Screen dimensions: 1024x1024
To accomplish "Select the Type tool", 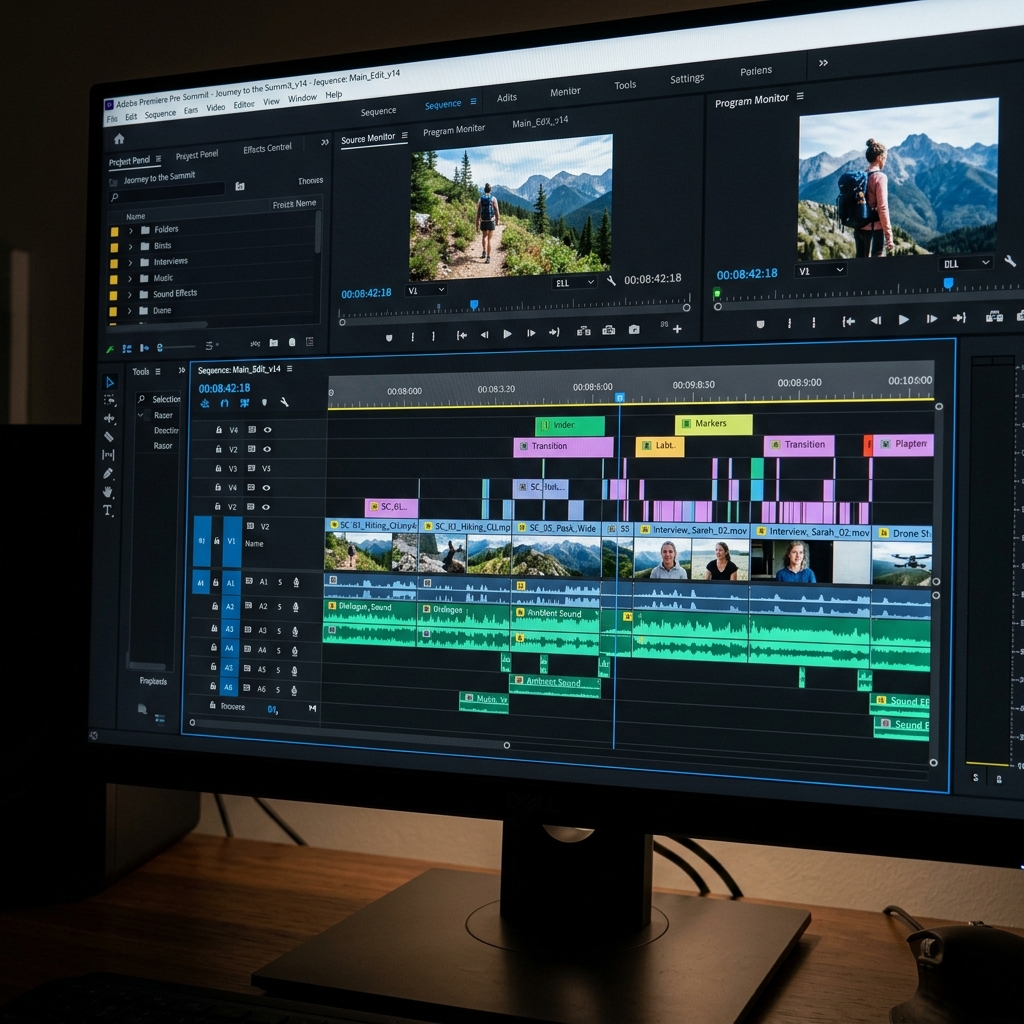I will point(108,511).
